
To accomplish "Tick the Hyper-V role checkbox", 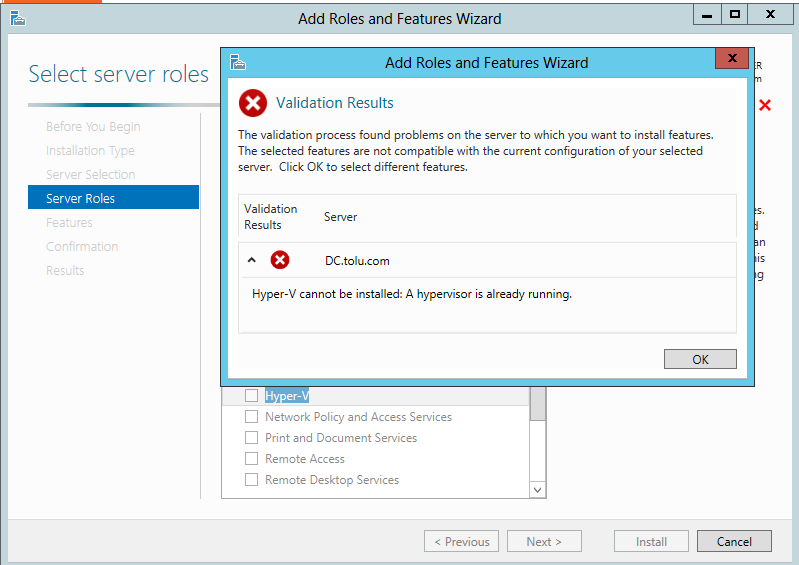I will [251, 395].
